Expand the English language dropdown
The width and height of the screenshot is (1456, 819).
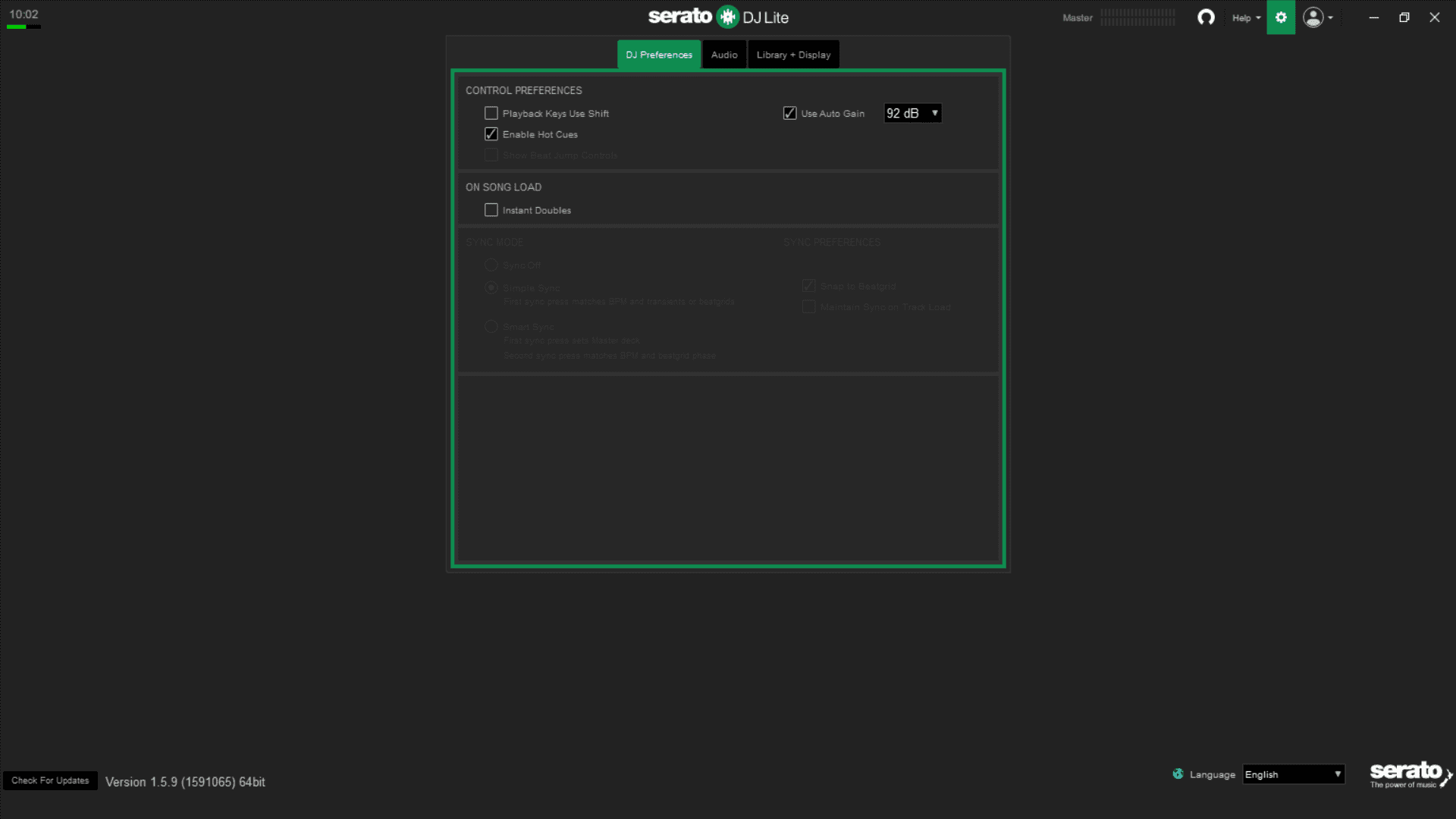click(x=1293, y=774)
